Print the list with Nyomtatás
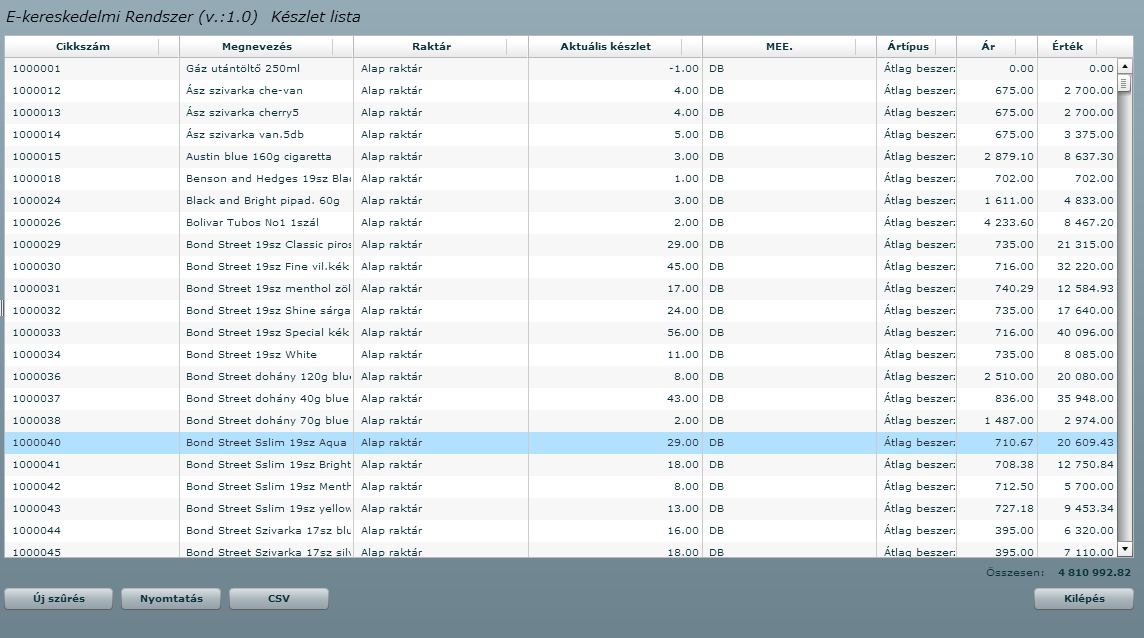This screenshot has width=1144, height=638. [171, 599]
